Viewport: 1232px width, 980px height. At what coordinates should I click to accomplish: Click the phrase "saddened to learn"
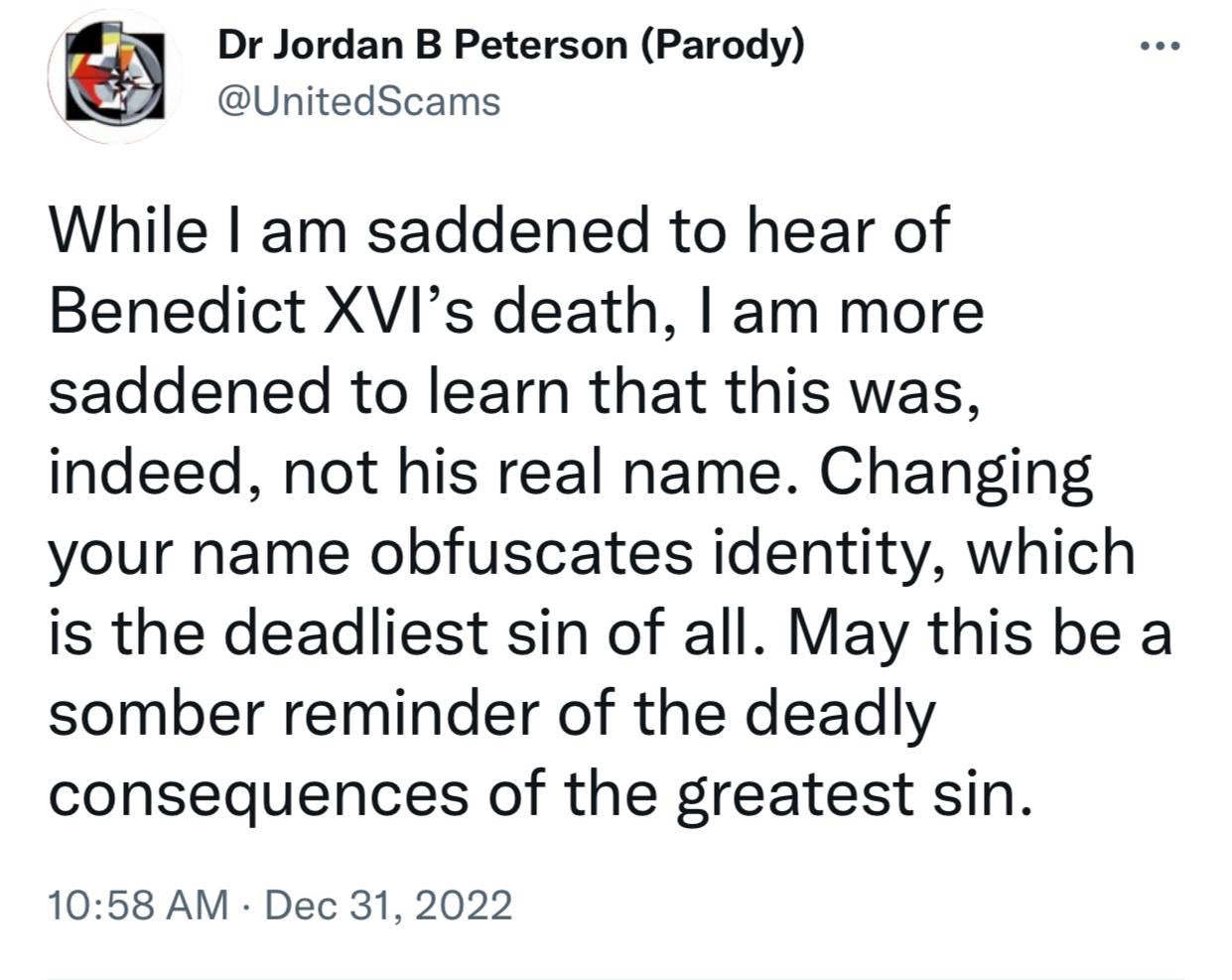[x=309, y=391]
